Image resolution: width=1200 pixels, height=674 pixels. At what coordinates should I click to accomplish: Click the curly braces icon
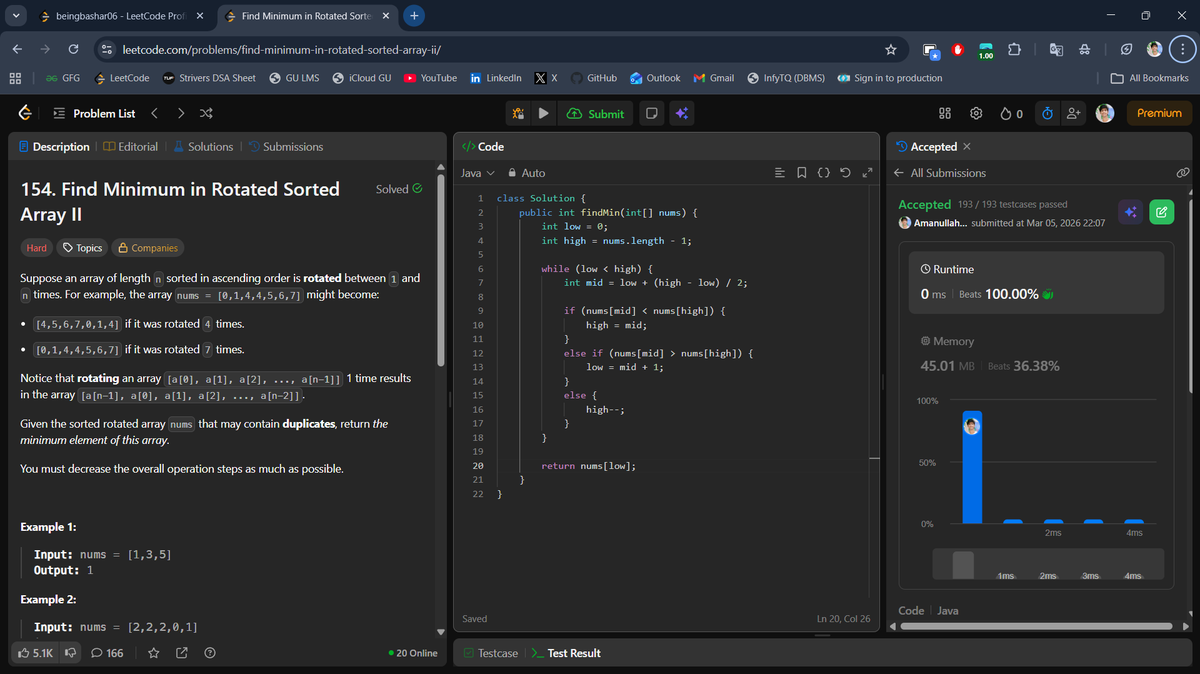click(824, 174)
